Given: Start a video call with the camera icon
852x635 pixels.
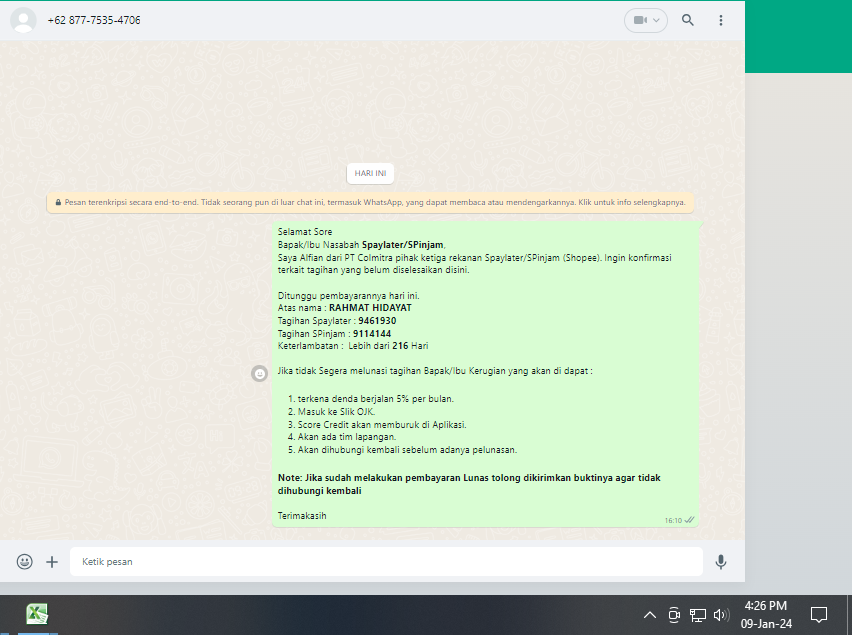Looking at the screenshot, I should point(640,21).
